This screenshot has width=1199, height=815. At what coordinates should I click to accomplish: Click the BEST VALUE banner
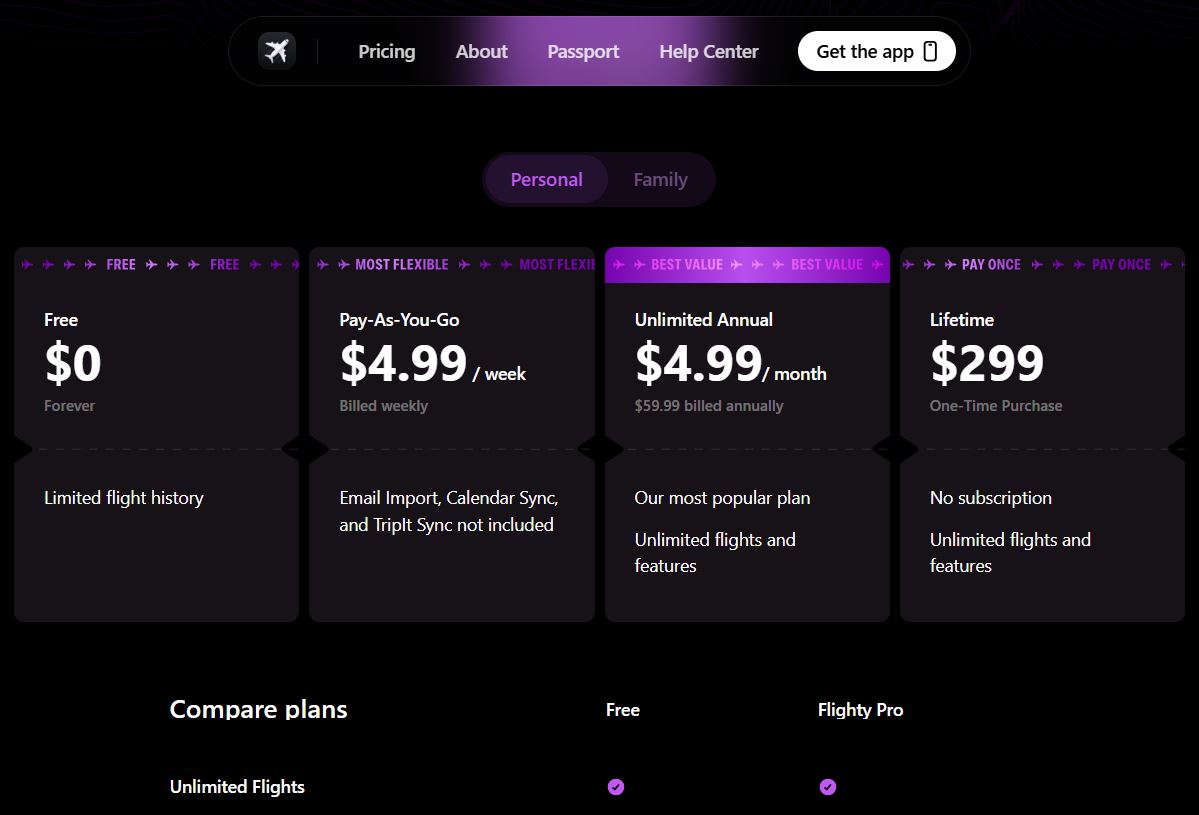point(747,265)
